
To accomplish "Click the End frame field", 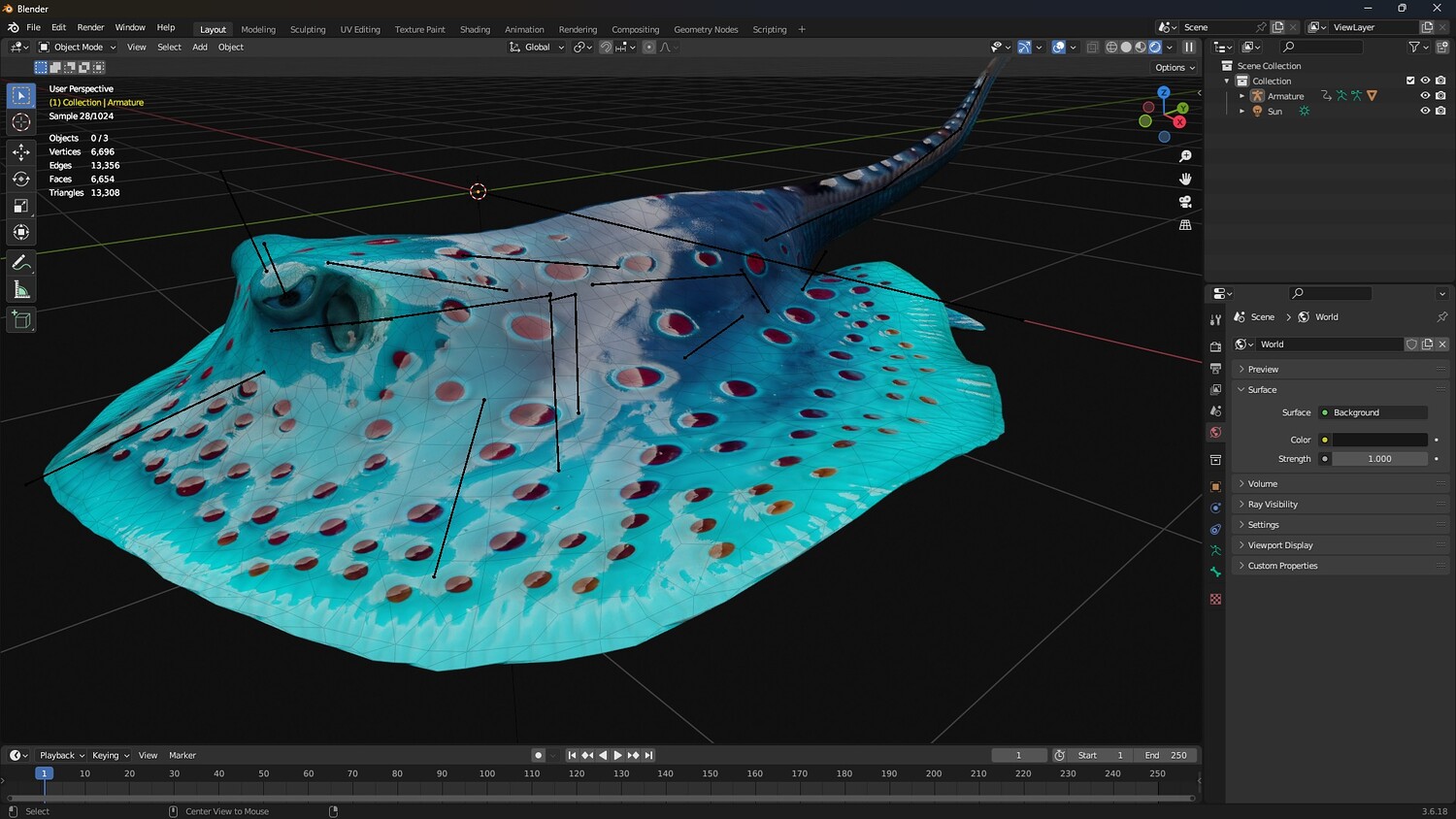I will tap(1167, 755).
